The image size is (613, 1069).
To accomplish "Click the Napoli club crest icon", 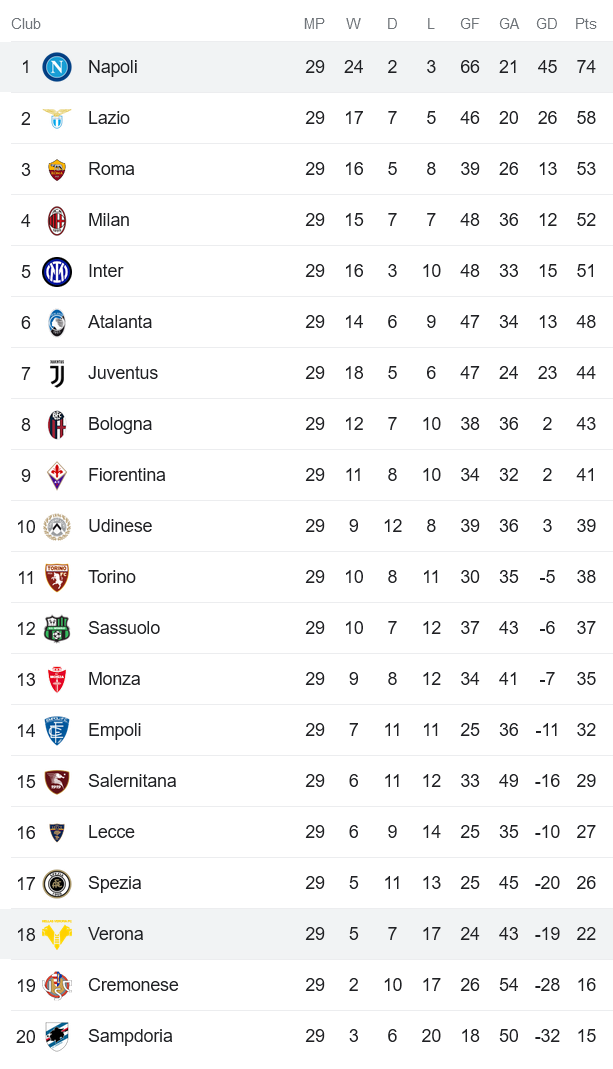I will coord(57,67).
